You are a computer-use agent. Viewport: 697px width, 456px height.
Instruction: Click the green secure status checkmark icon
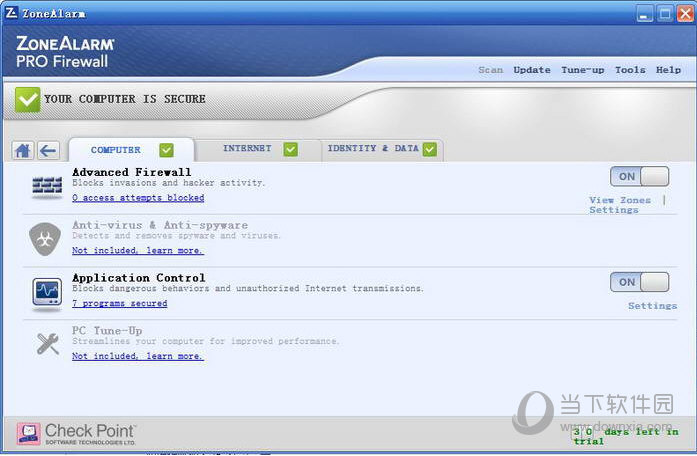[27, 100]
